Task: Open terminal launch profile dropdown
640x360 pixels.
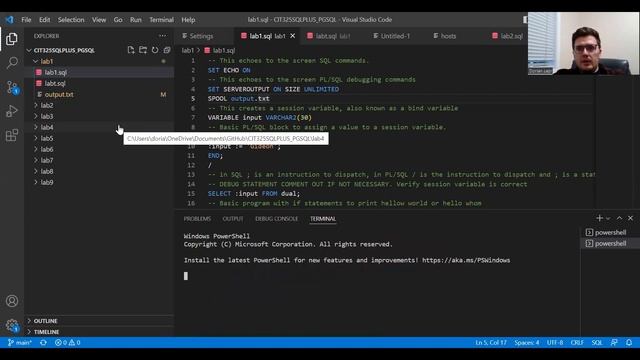Action: pyautogui.click(x=608, y=218)
